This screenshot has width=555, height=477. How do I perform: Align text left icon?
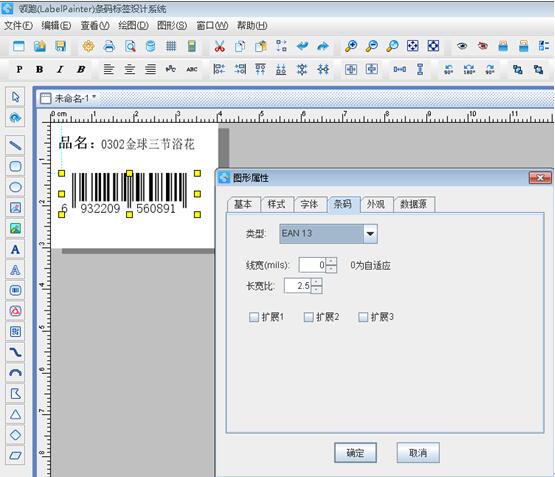click(109, 69)
